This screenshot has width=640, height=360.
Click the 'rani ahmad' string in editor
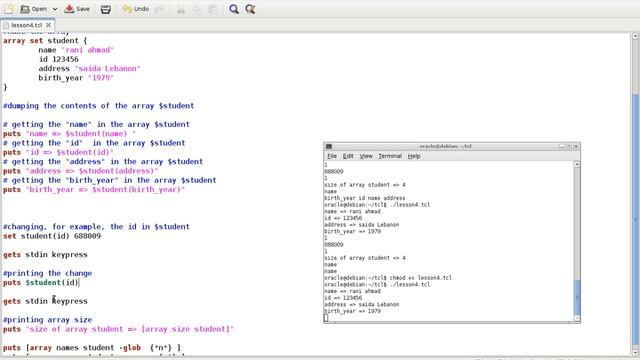[x=87, y=50]
